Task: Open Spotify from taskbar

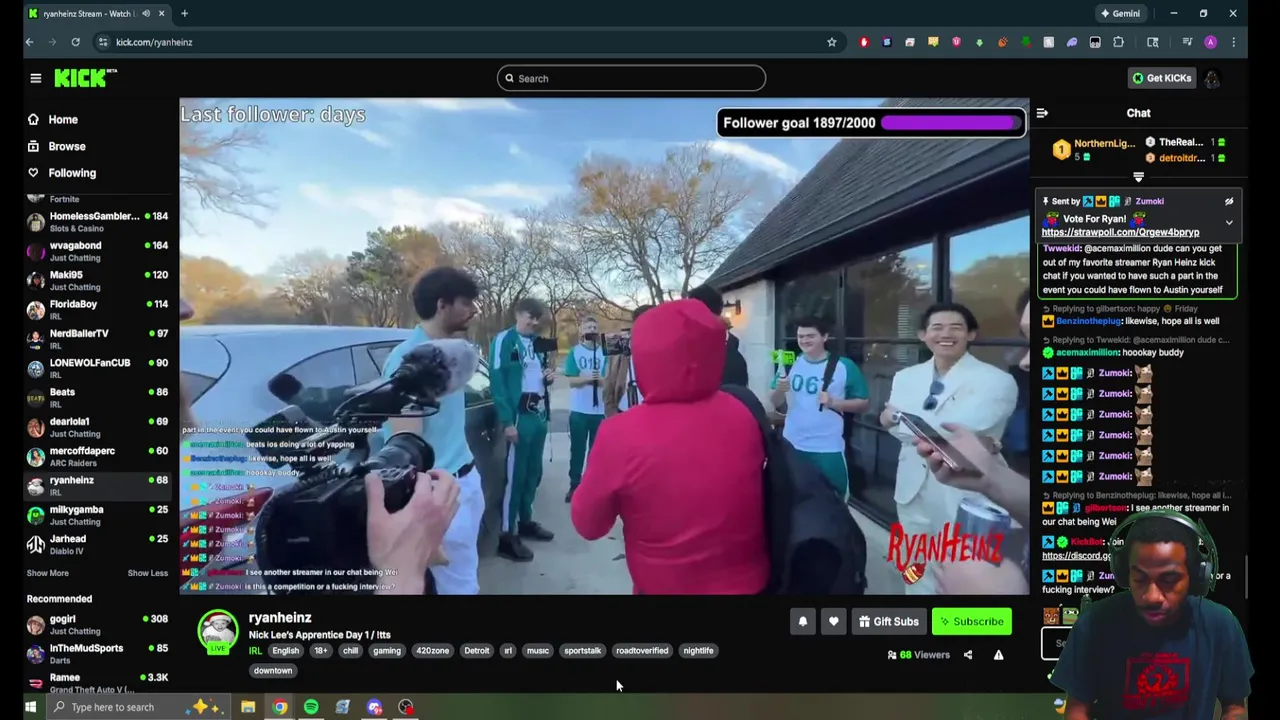Action: [311, 707]
